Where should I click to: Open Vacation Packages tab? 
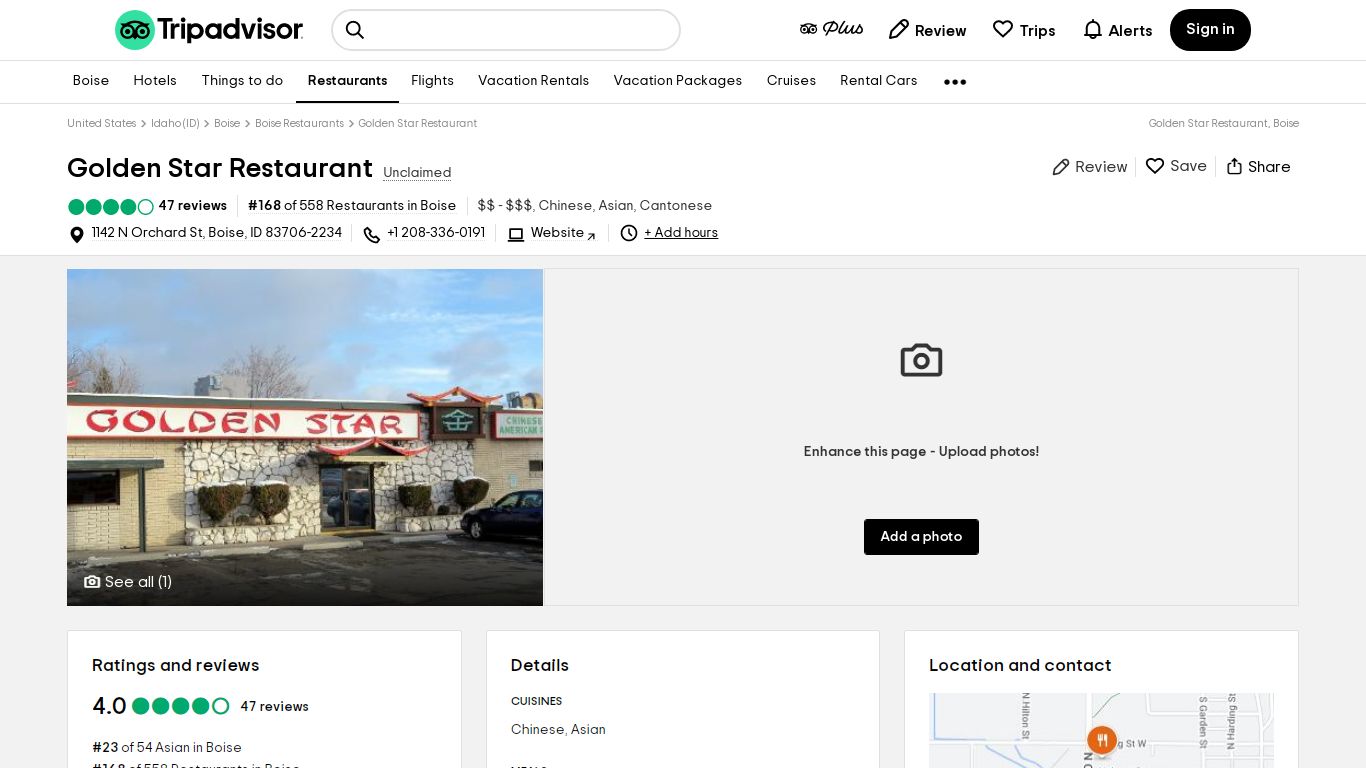[678, 81]
